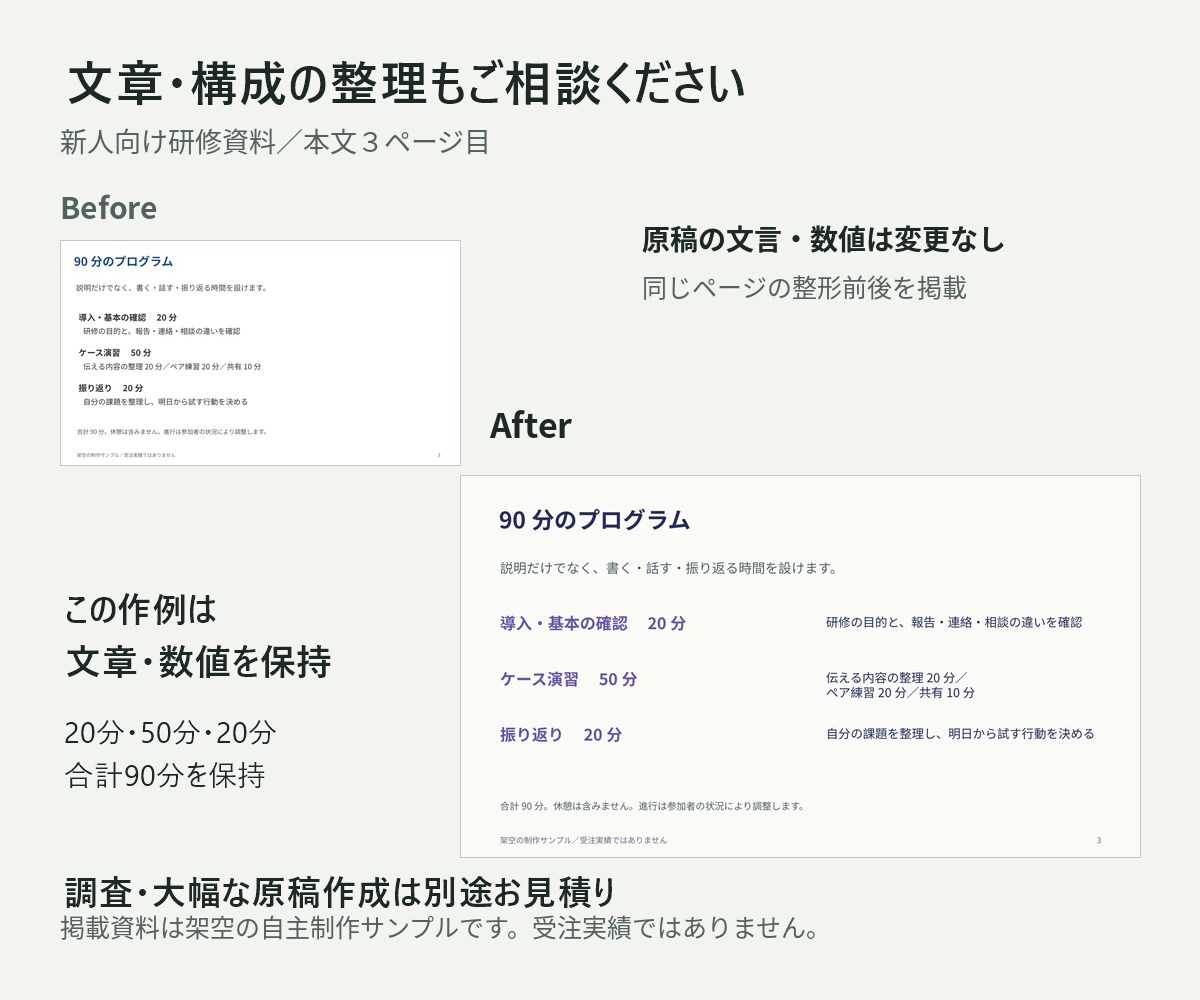This screenshot has width=1200, height=1000.
Task: Click the disclaimer 掲載資料は架空の自主制作サンプルです
Action: pos(441,928)
